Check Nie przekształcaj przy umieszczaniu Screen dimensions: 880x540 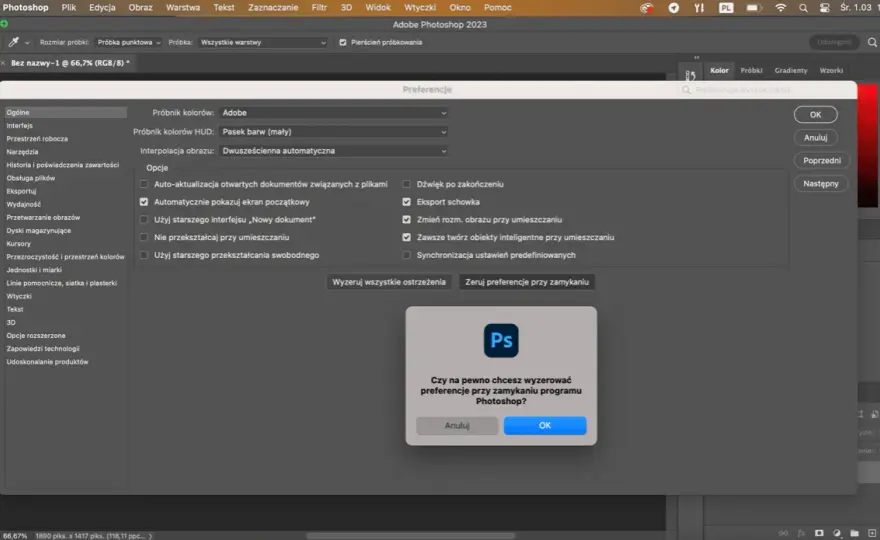click(144, 237)
